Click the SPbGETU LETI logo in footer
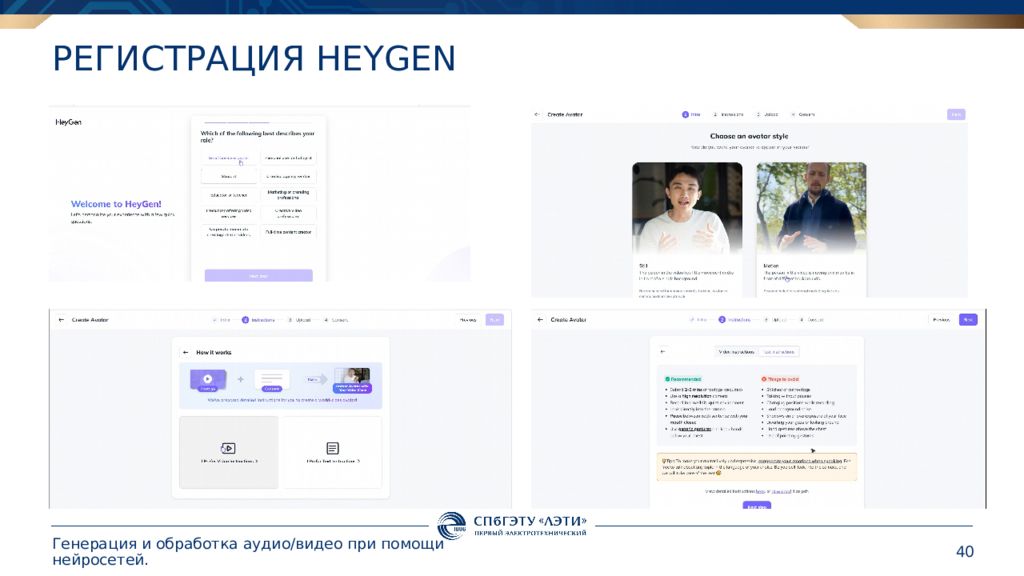The width and height of the screenshot is (1024, 576). (x=512, y=526)
